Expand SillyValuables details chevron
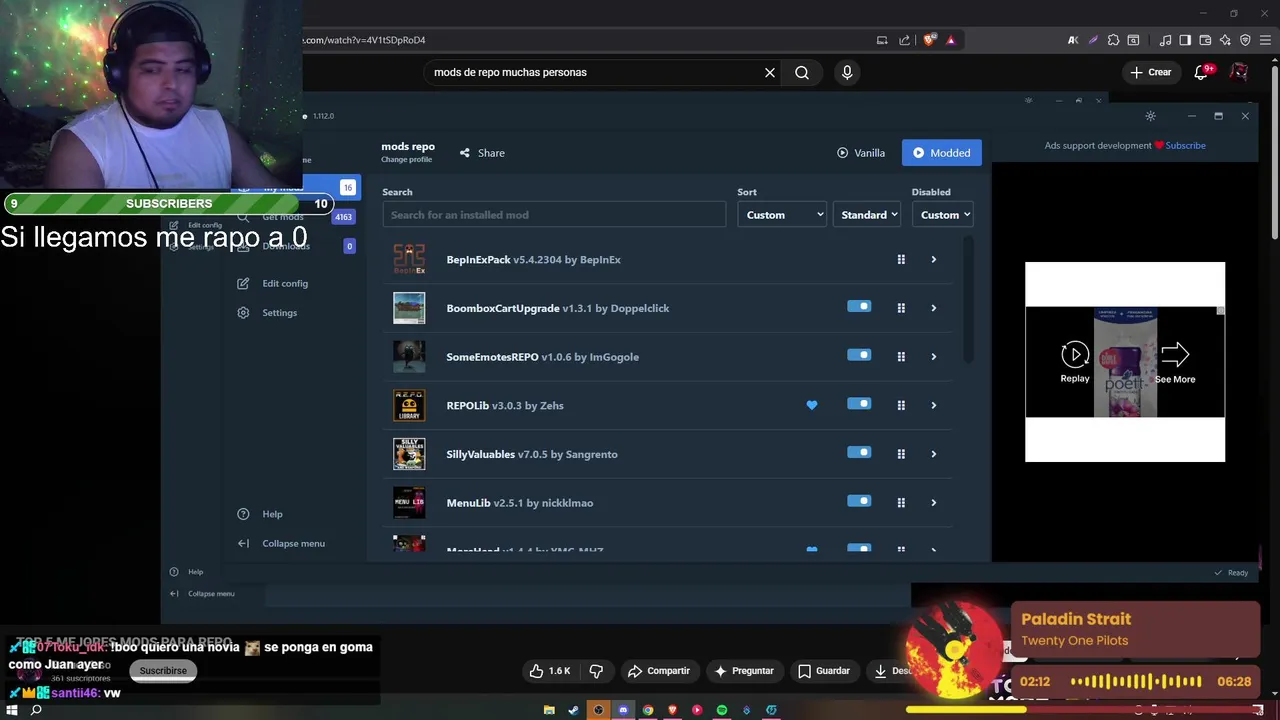 click(x=934, y=454)
